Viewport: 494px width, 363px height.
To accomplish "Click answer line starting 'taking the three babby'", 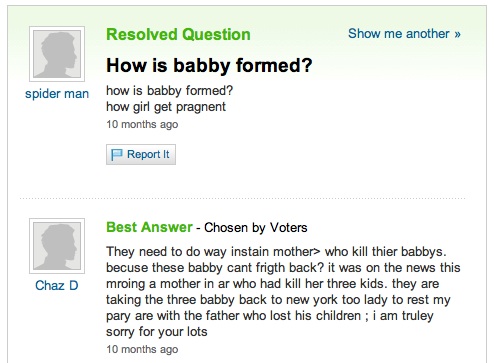I will (x=278, y=300).
